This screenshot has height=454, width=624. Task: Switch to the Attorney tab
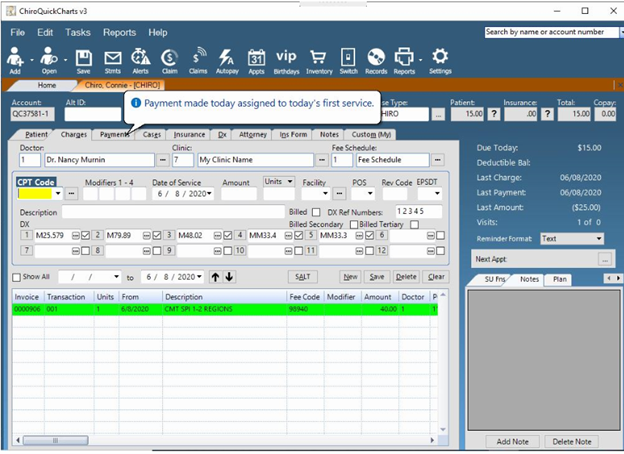[253, 134]
